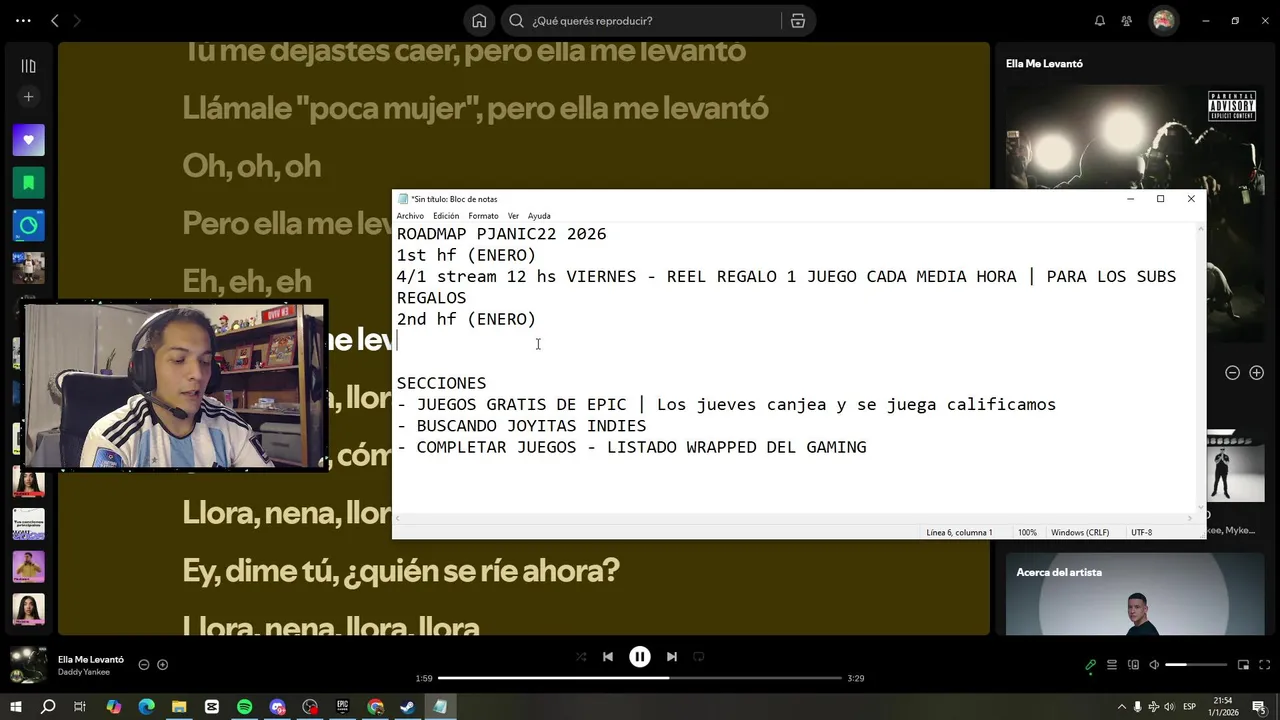The width and height of the screenshot is (1280, 720).
Task: Open Spotify Browse icon in search bar
Action: (x=797, y=21)
